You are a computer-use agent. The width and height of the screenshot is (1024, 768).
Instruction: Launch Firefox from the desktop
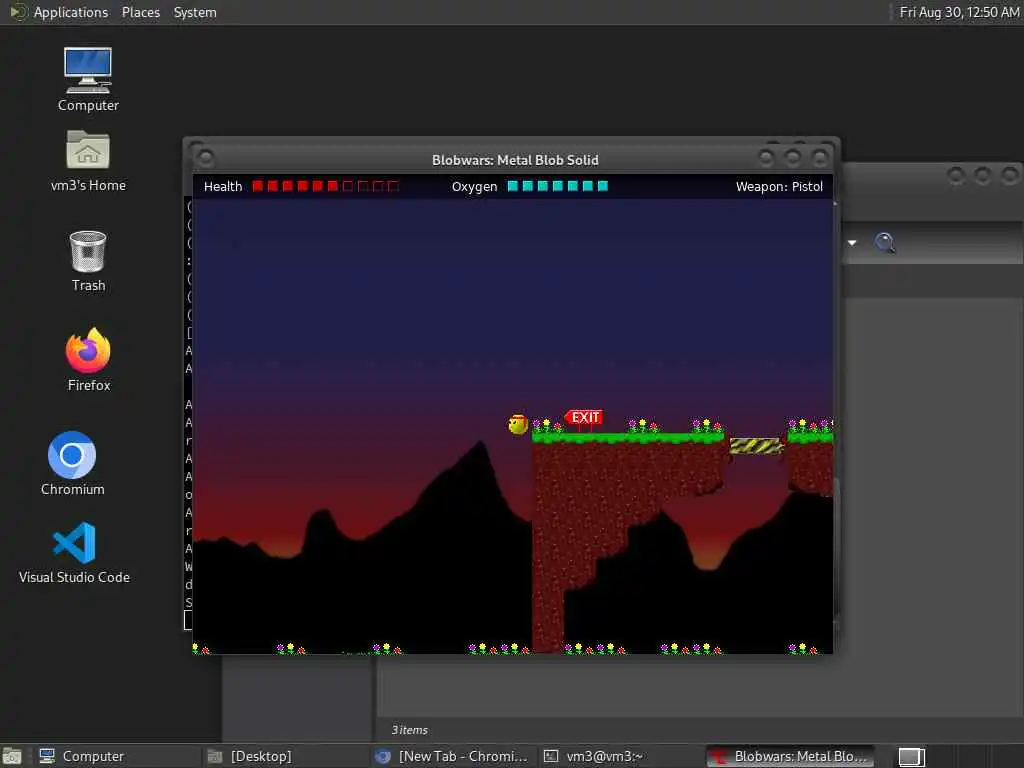click(88, 360)
